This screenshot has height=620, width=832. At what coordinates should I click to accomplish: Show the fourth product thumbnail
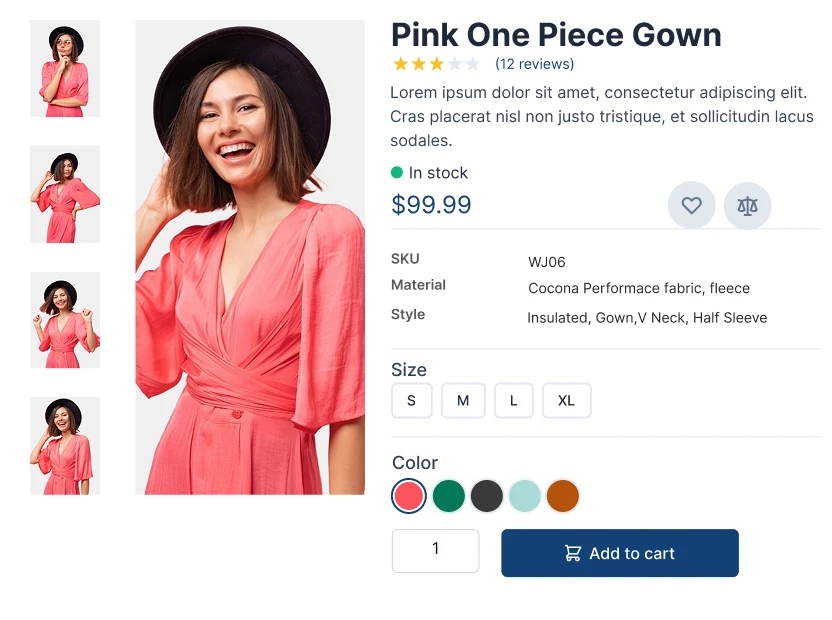pos(65,446)
